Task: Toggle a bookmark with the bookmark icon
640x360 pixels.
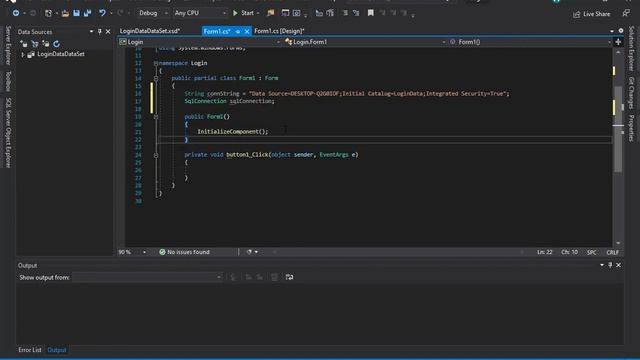Action: click(x=371, y=13)
